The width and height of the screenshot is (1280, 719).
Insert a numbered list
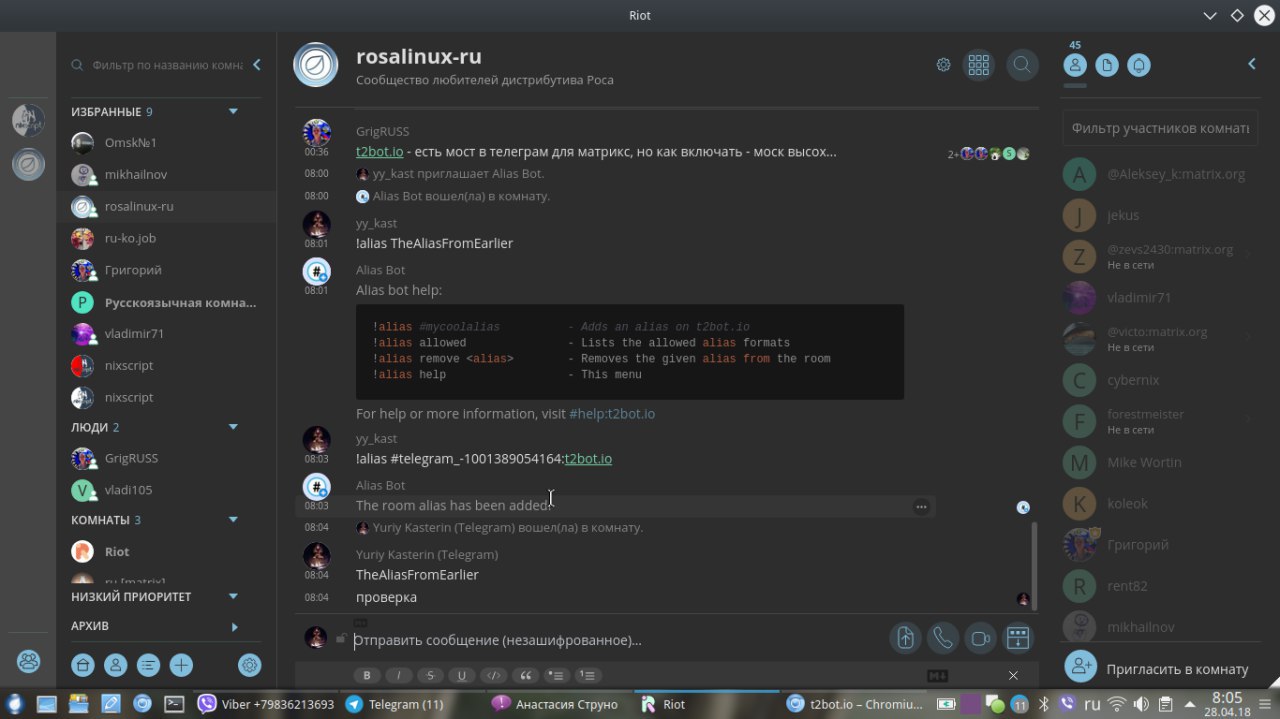pyautogui.click(x=589, y=675)
